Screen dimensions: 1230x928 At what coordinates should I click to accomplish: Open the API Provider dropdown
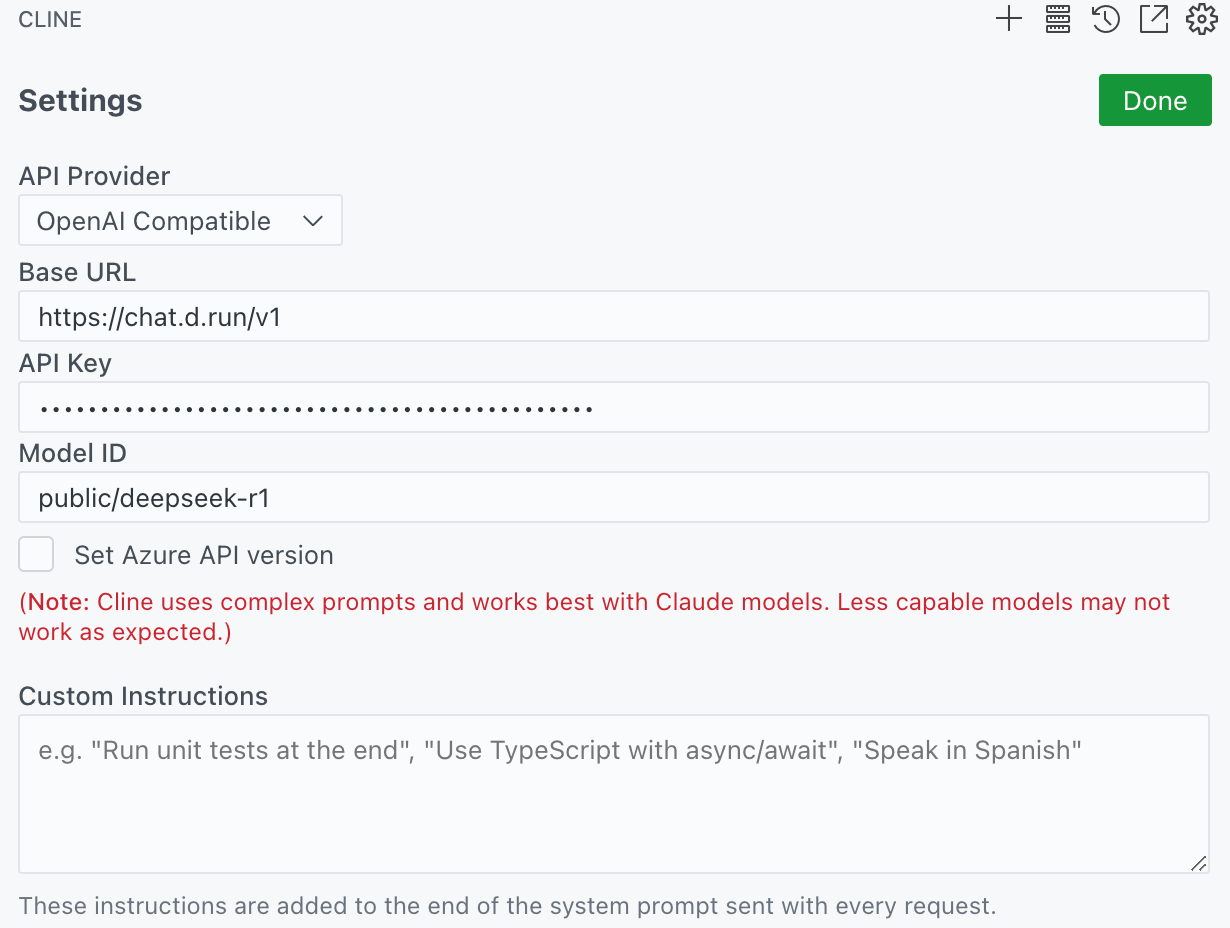coord(180,221)
